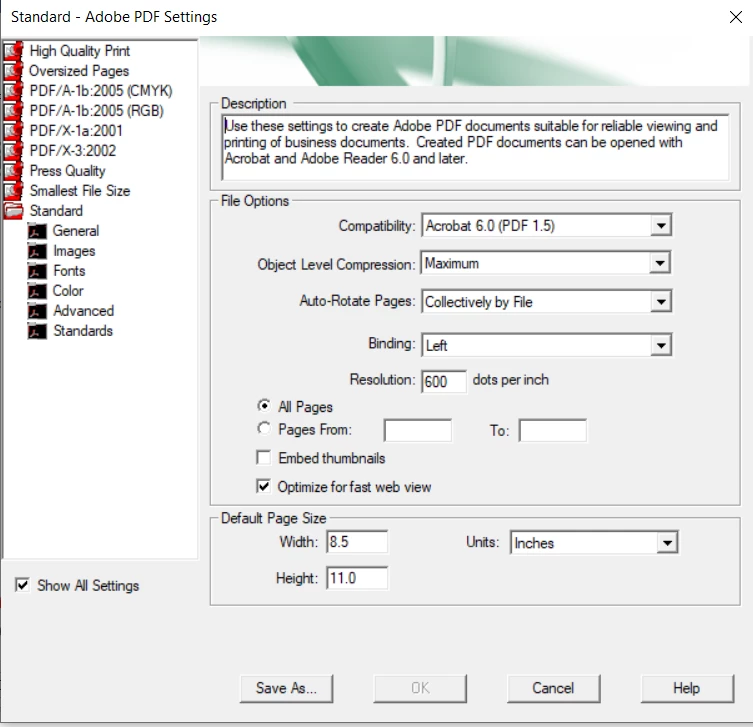Screen dimensions: 753x727
Task: Select the Pages From radio button
Action: [264, 428]
